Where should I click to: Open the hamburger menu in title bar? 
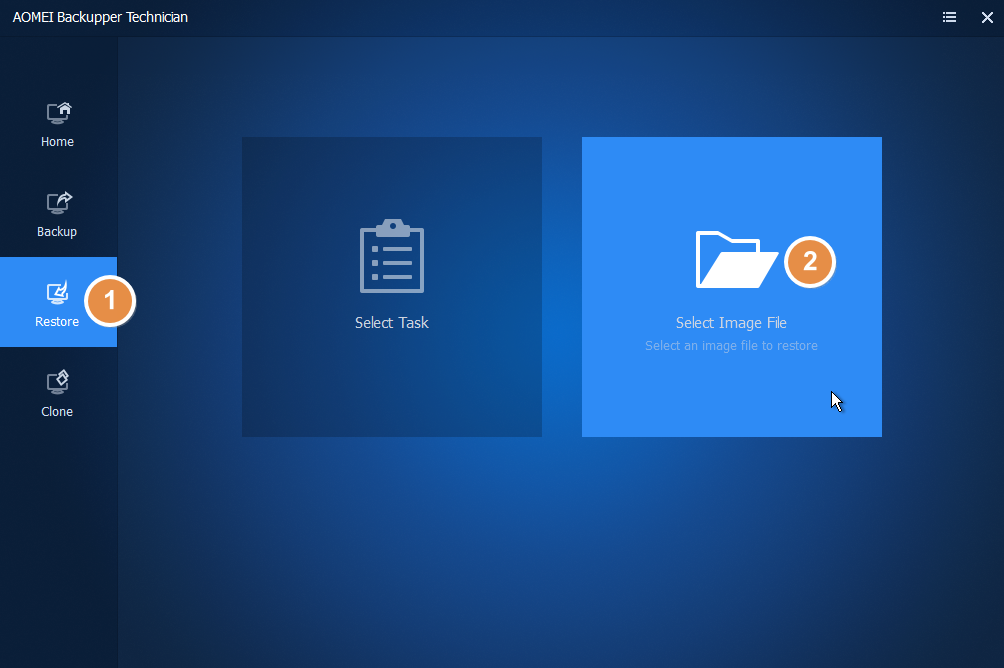(x=950, y=17)
